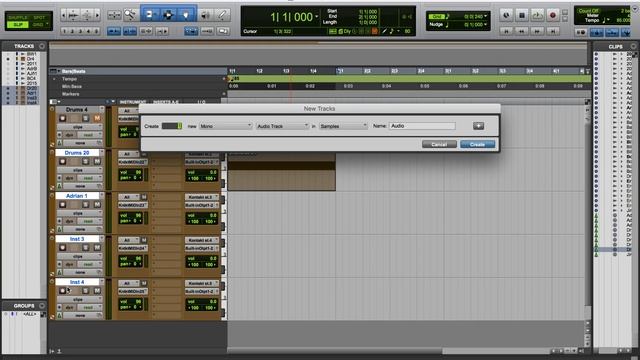Click Return to Zero transport button
The height and width of the screenshot is (360, 640).
pos(506,31)
